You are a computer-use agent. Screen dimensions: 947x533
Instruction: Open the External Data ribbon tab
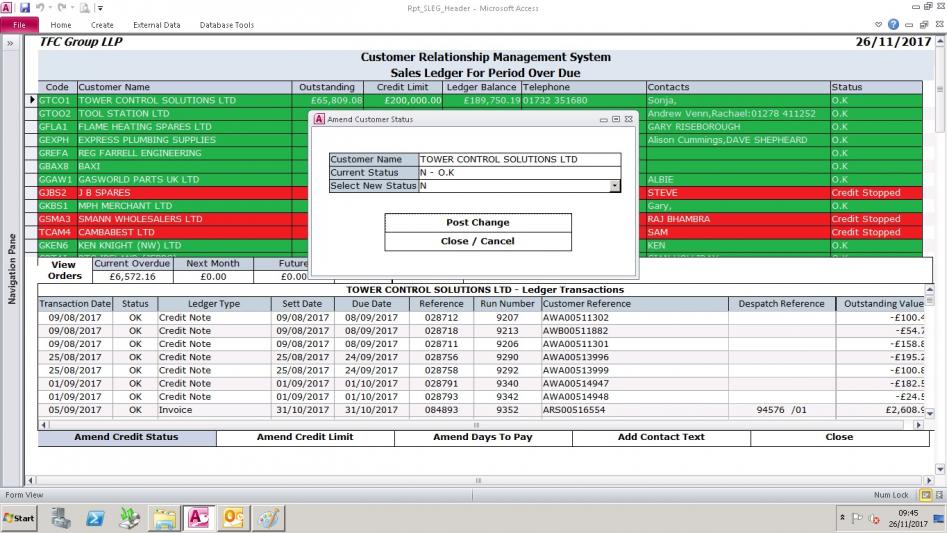click(156, 25)
